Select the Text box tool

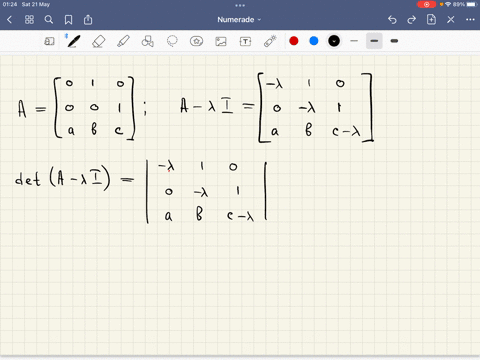[x=245, y=41]
